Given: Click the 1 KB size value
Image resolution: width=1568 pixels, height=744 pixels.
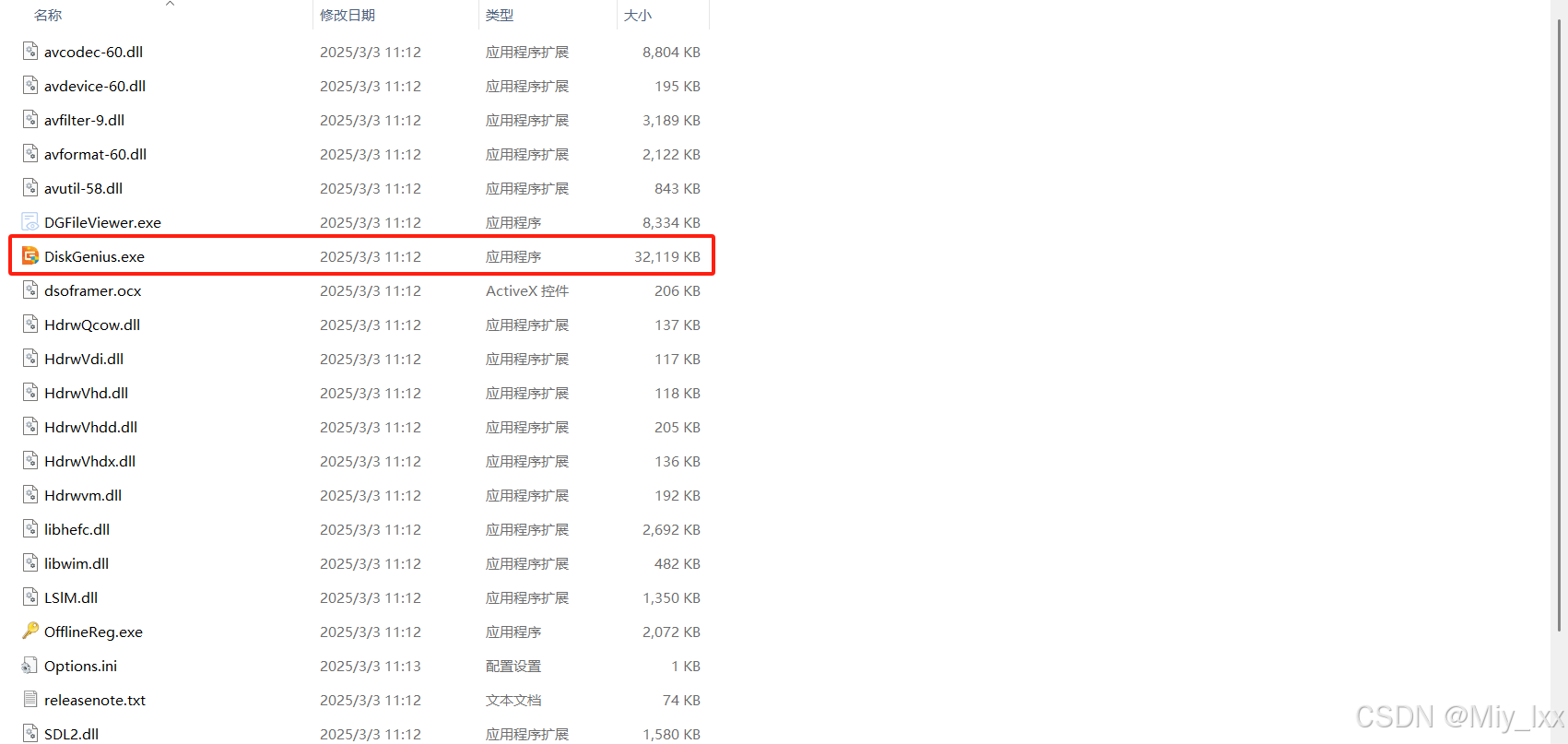Looking at the screenshot, I should [686, 667].
